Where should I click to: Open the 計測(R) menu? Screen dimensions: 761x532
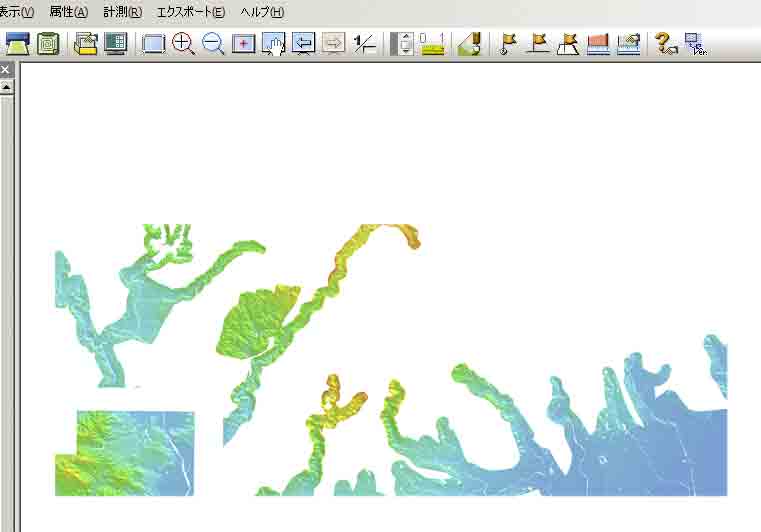122,12
